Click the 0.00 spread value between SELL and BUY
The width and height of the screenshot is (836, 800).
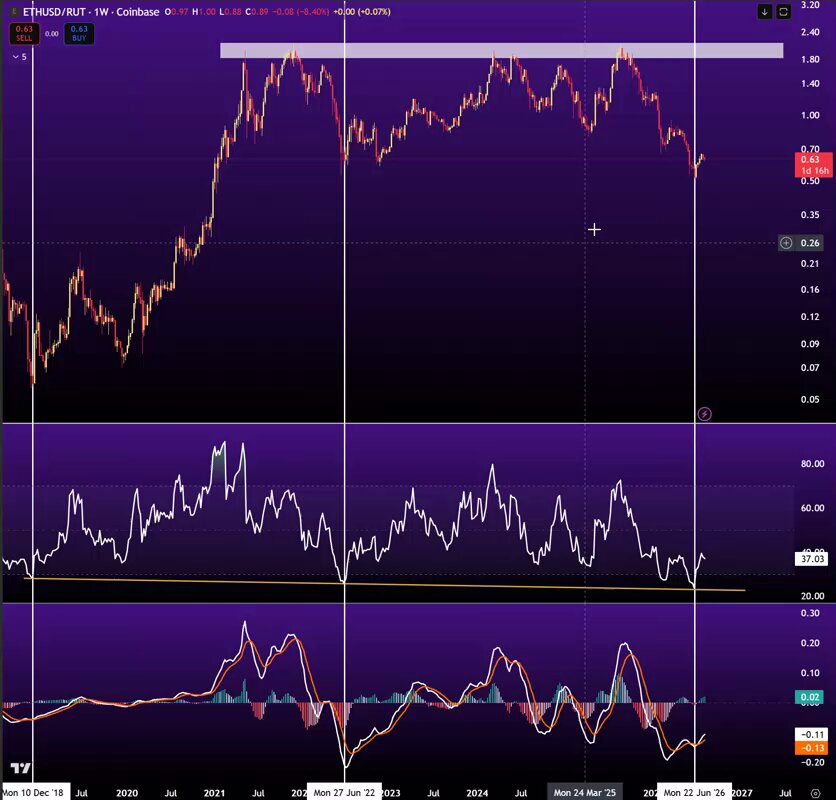click(52, 34)
